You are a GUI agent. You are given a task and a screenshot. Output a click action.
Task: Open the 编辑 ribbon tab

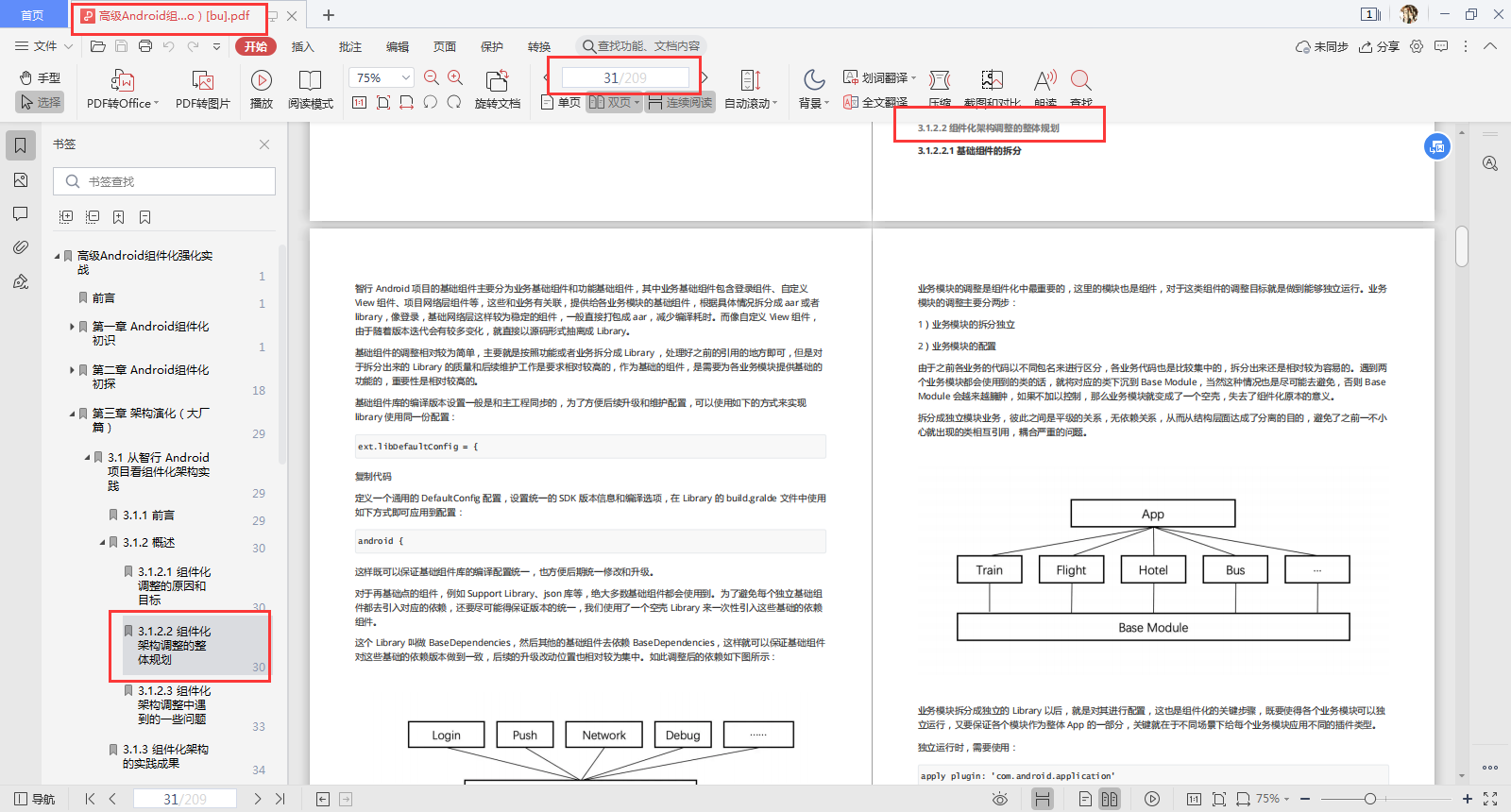pyautogui.click(x=398, y=46)
